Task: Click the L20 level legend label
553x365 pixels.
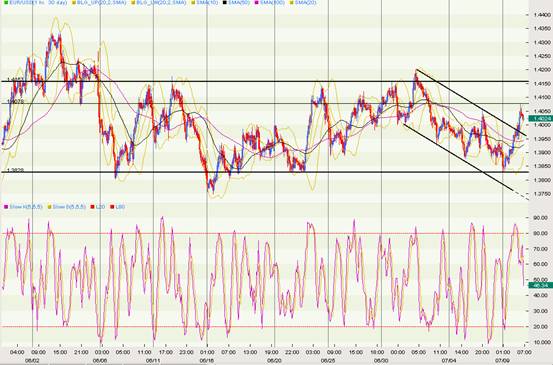Action: coord(101,207)
